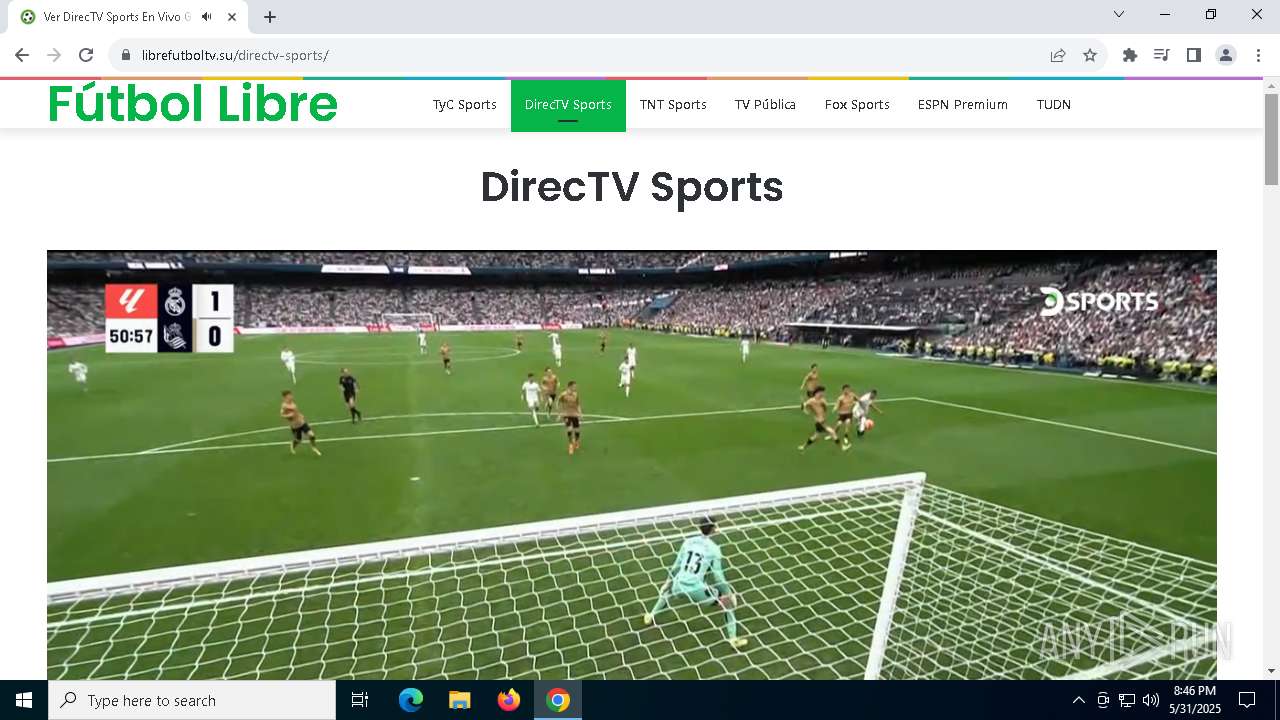The width and height of the screenshot is (1280, 720).
Task: Open the Chrome three-dot menu
Action: (1258, 55)
